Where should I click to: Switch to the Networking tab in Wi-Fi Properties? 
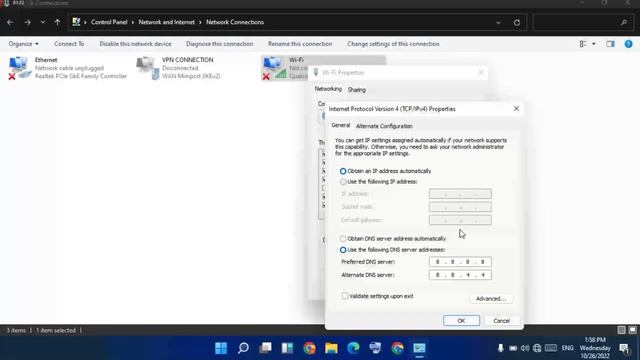(x=328, y=89)
